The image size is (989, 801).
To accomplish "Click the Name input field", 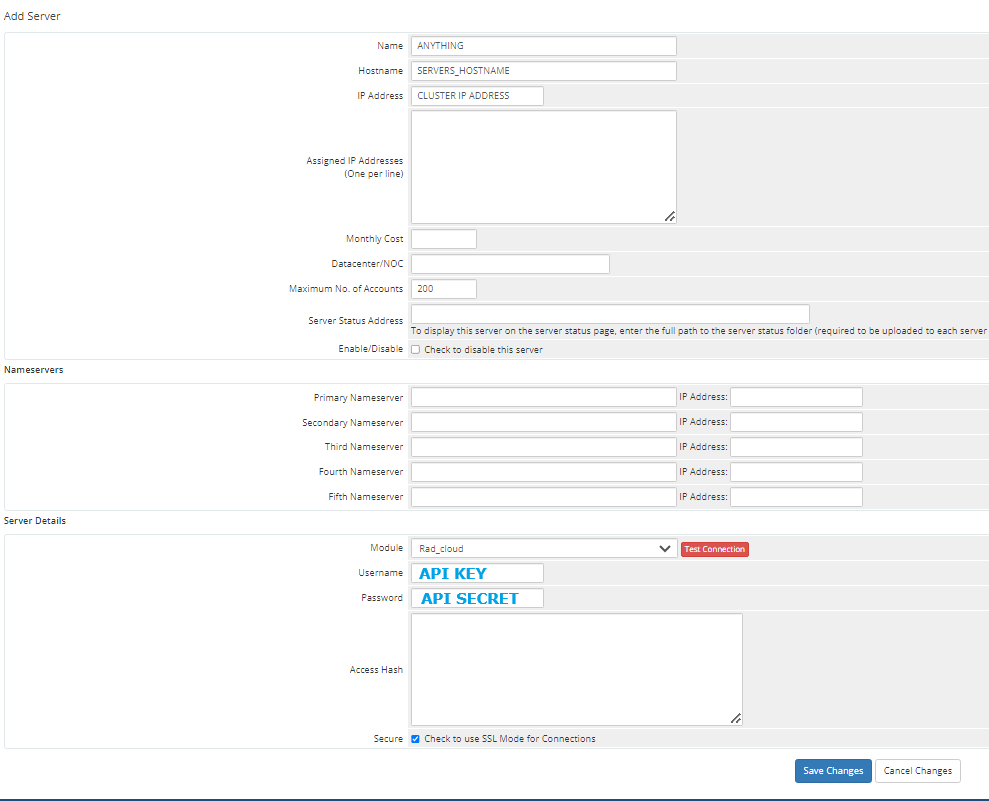I will tap(544, 46).
